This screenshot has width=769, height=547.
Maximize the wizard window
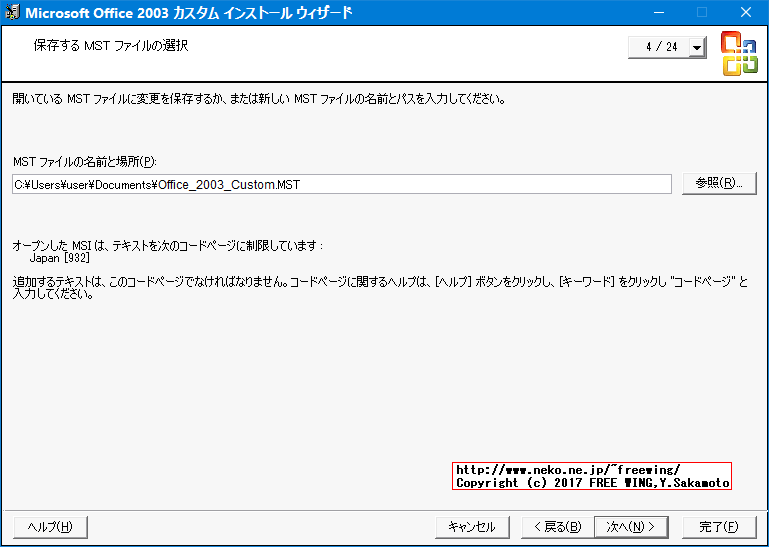(702, 12)
